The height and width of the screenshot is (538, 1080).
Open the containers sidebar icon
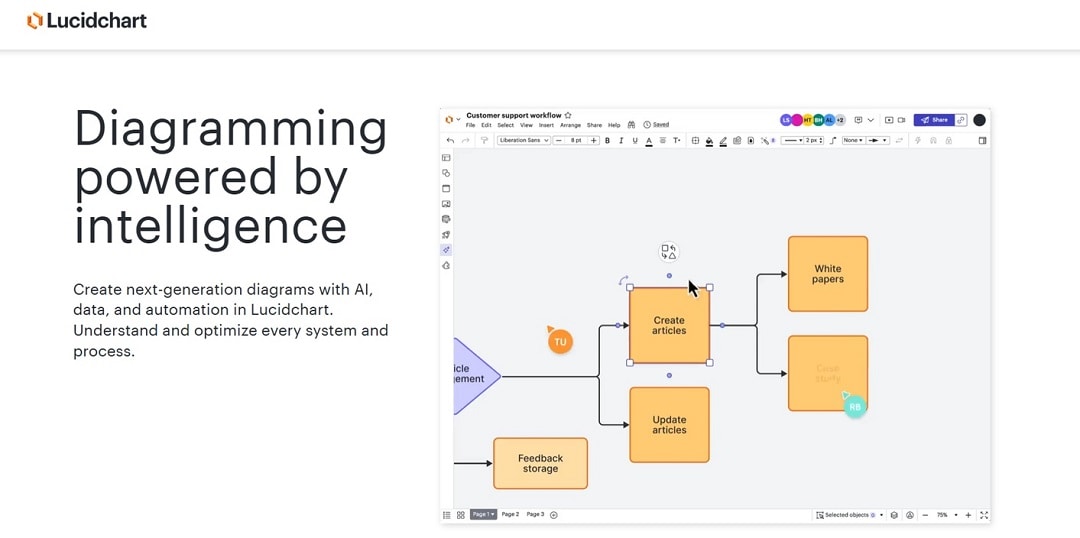tap(446, 188)
